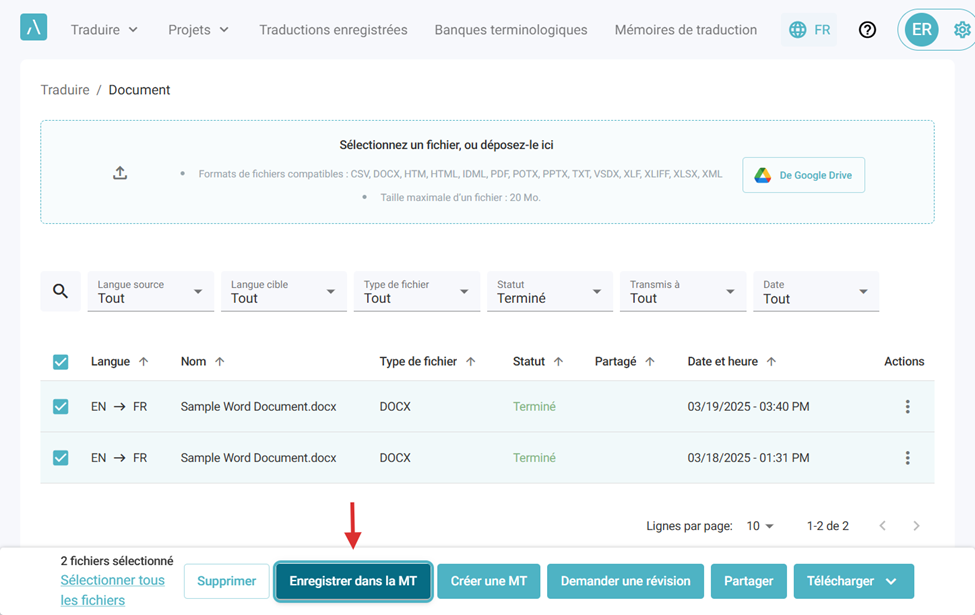Click Enregistrer dans la MT button

pyautogui.click(x=353, y=581)
